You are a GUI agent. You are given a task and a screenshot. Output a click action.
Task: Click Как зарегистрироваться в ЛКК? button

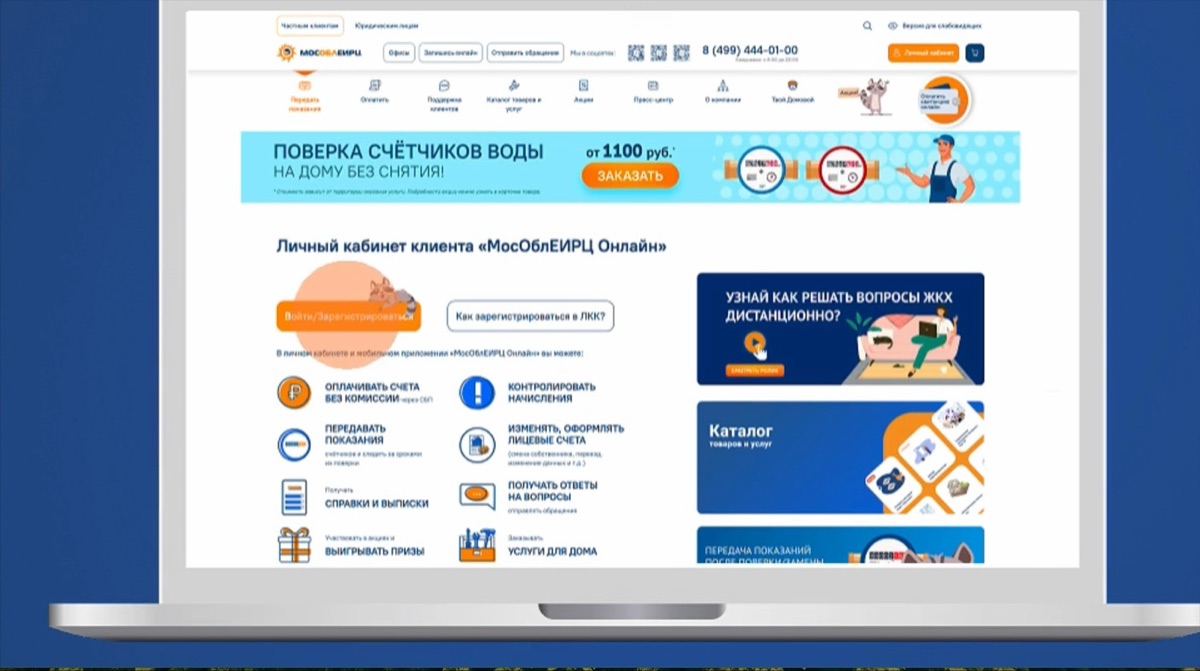(x=530, y=316)
